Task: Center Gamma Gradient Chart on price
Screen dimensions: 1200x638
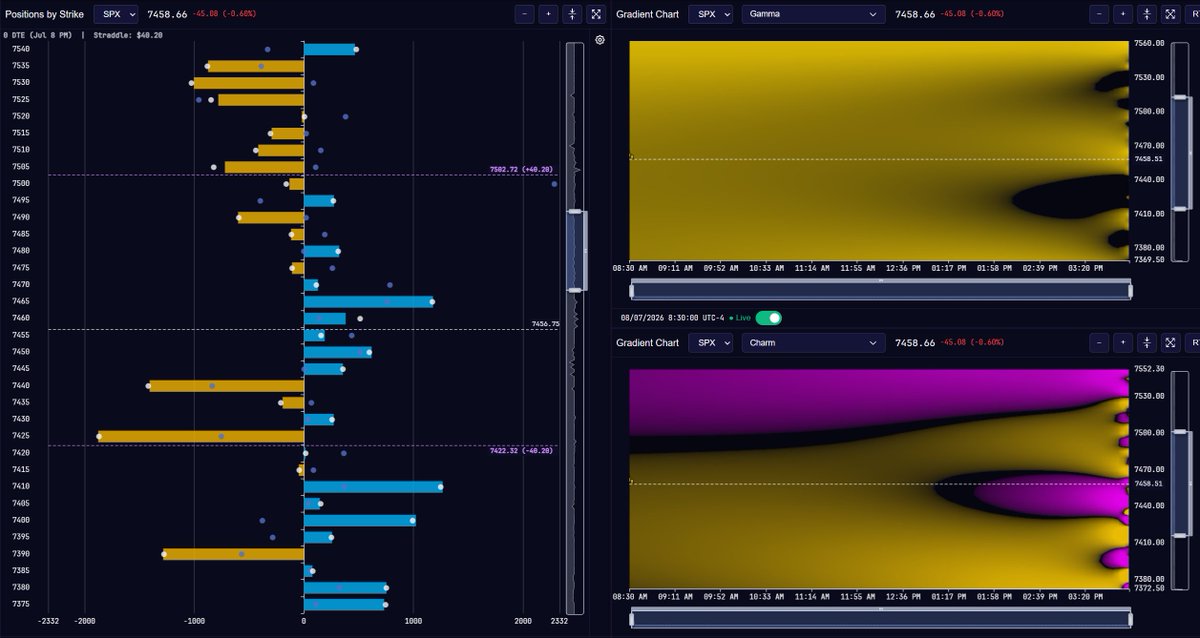Action: (x=1147, y=14)
